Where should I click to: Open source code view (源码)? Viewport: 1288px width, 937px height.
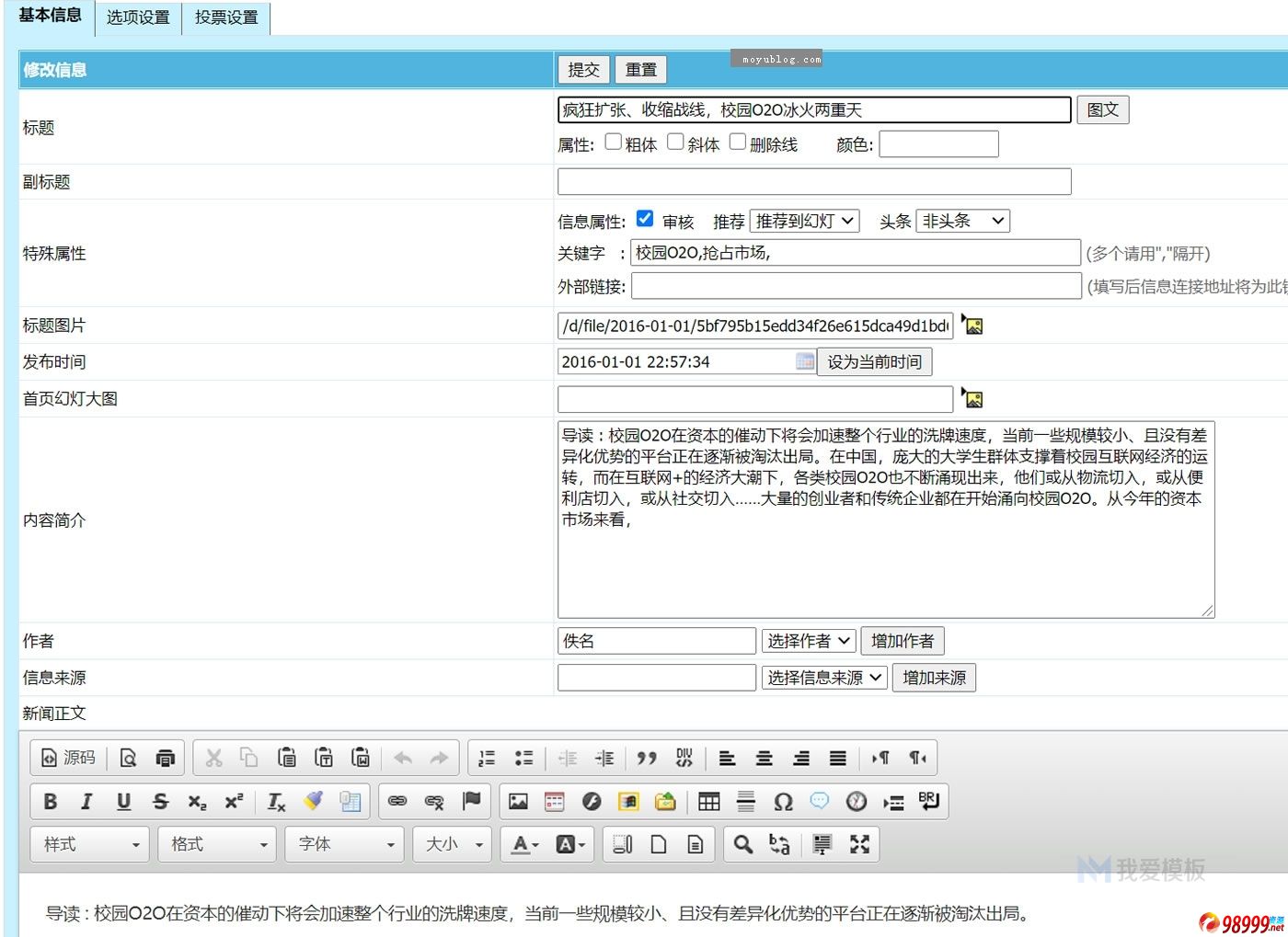coord(69,758)
